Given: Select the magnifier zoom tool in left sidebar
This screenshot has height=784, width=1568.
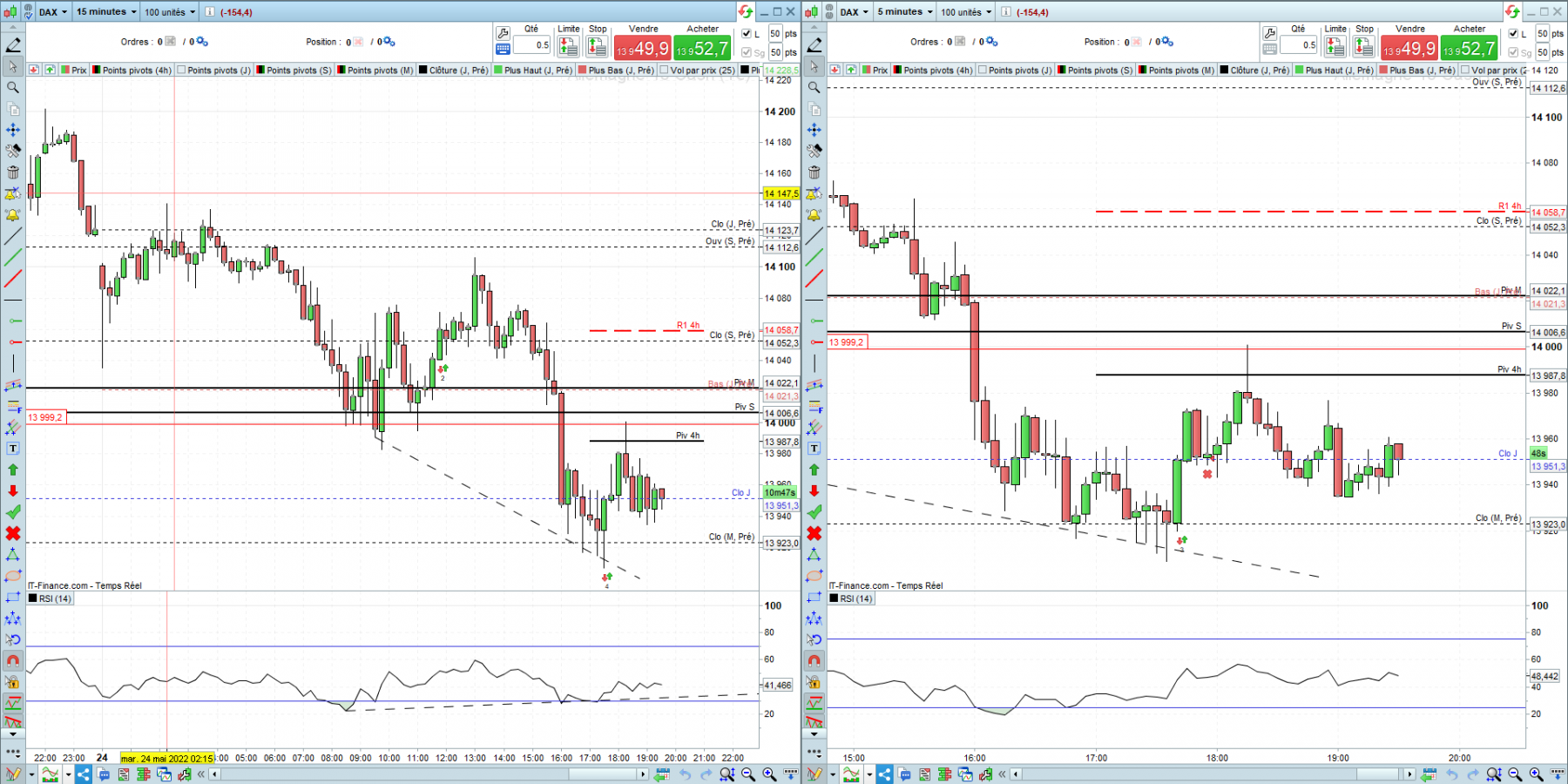Looking at the screenshot, I should pos(13,87).
